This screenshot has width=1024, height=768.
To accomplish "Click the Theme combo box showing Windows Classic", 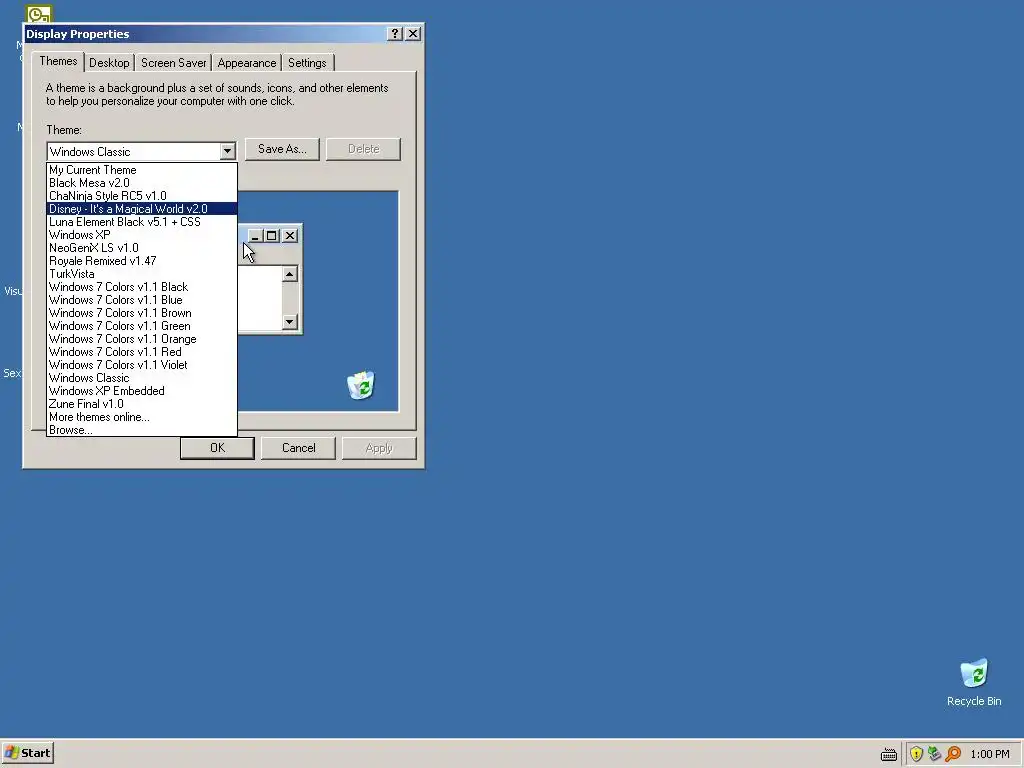I will (x=141, y=152).
